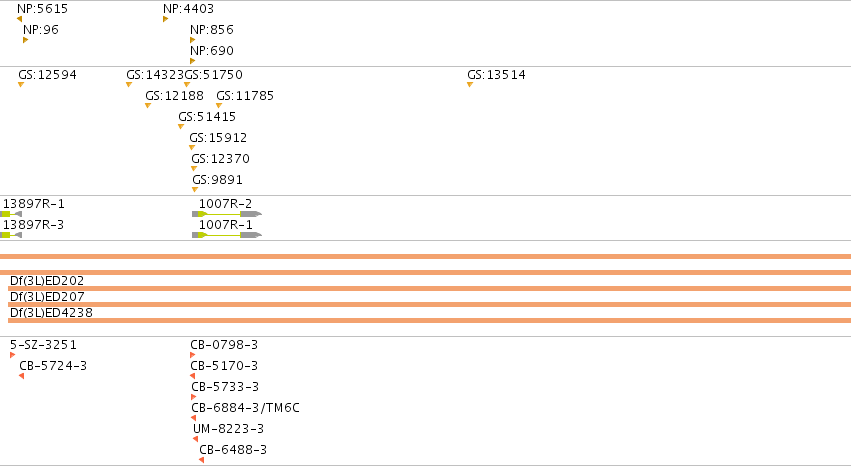The image size is (851, 466).
Task: Click the GS:12370 insertion label
Action: (220, 159)
